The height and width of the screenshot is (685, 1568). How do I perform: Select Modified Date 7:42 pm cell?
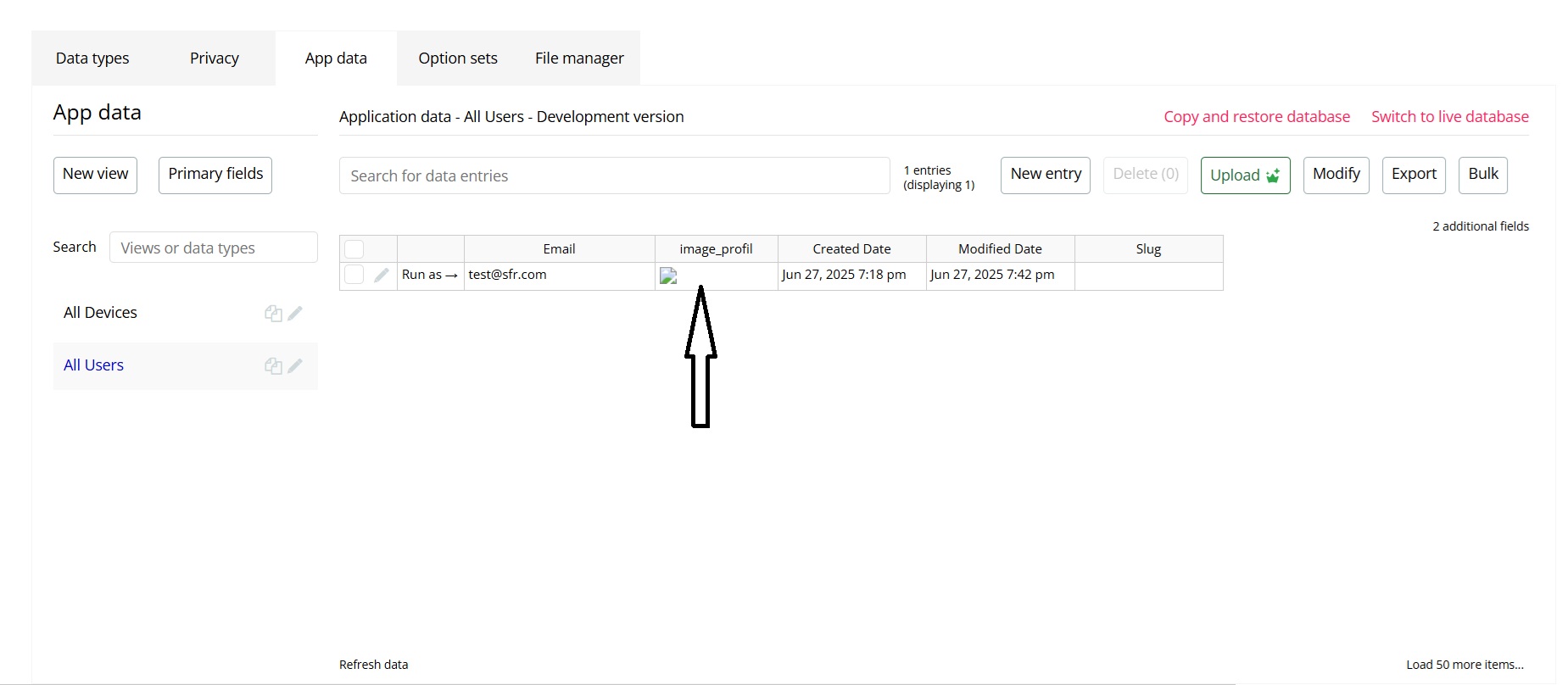click(x=1001, y=276)
